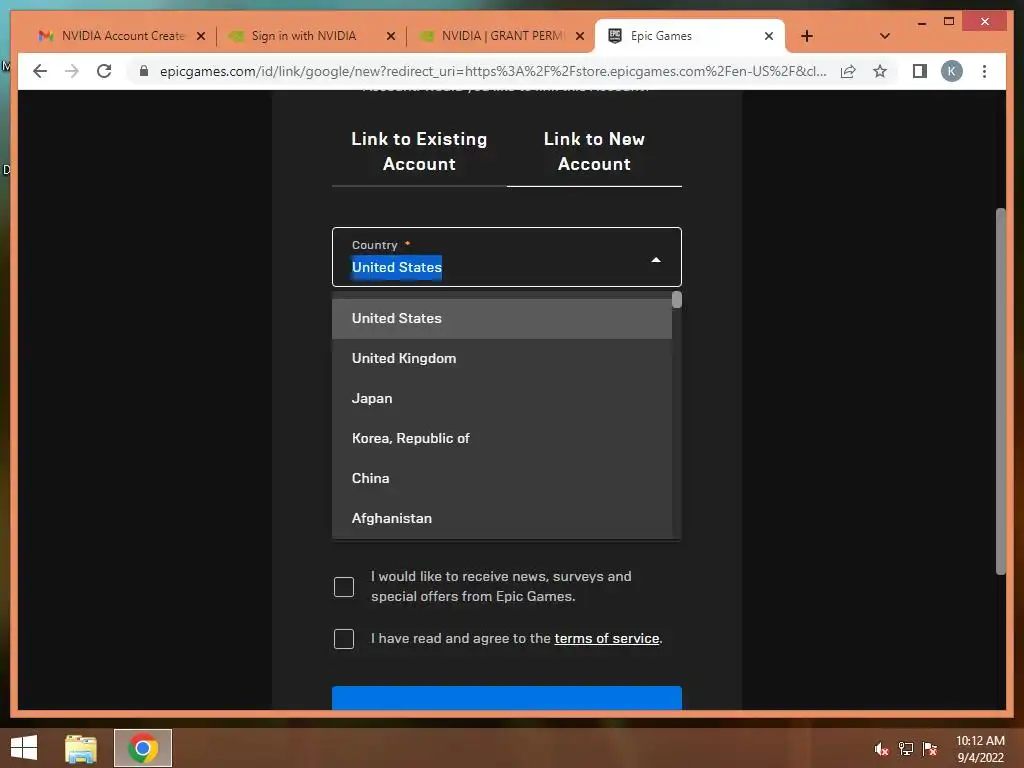The image size is (1024, 768).
Task: Click the country list scrollbar thumb
Action: pyautogui.click(x=677, y=299)
